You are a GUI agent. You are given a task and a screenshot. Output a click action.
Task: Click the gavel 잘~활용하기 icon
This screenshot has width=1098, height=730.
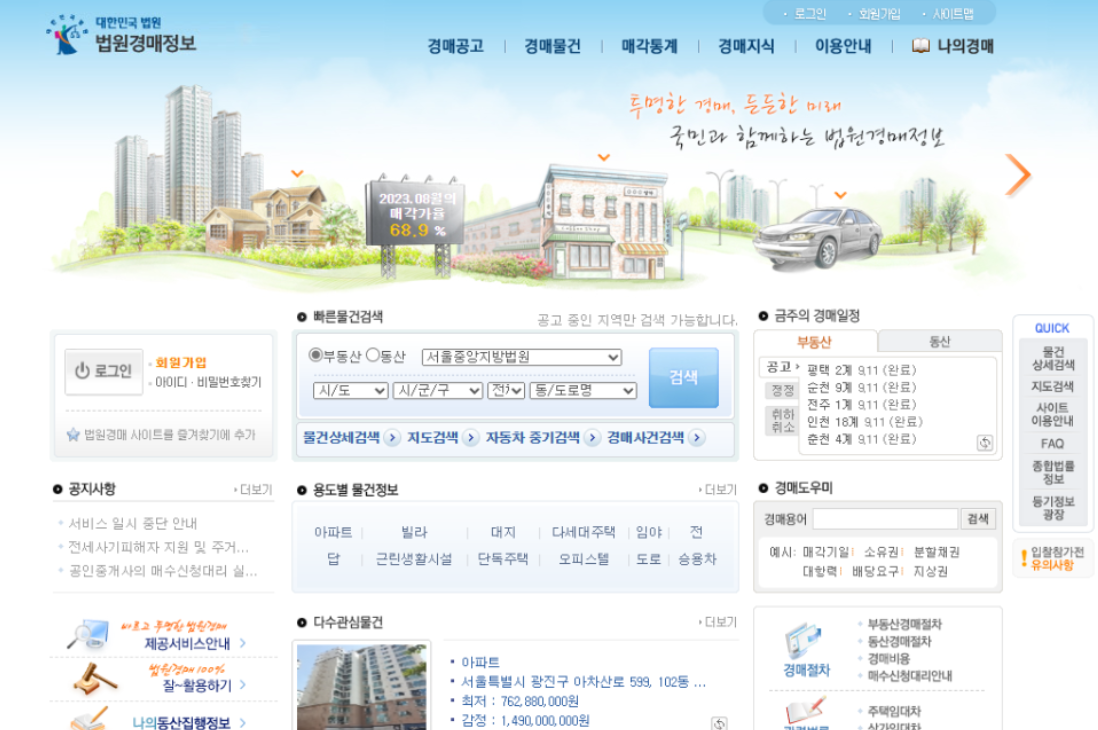(x=94, y=678)
